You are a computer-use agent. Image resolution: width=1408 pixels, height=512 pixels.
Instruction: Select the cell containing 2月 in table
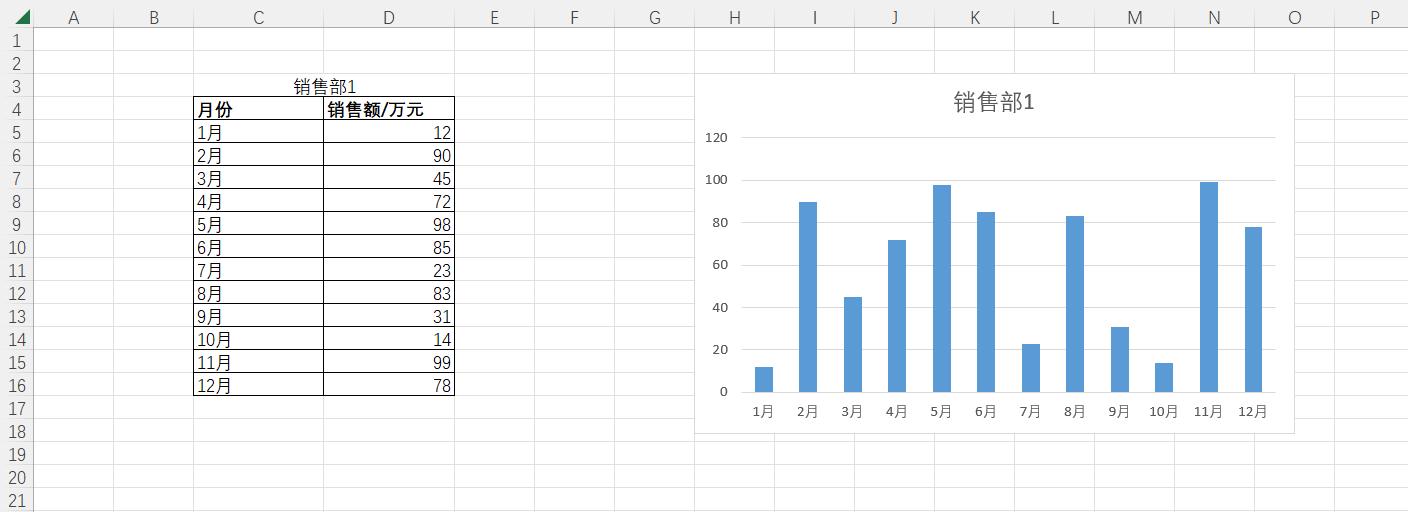(258, 155)
